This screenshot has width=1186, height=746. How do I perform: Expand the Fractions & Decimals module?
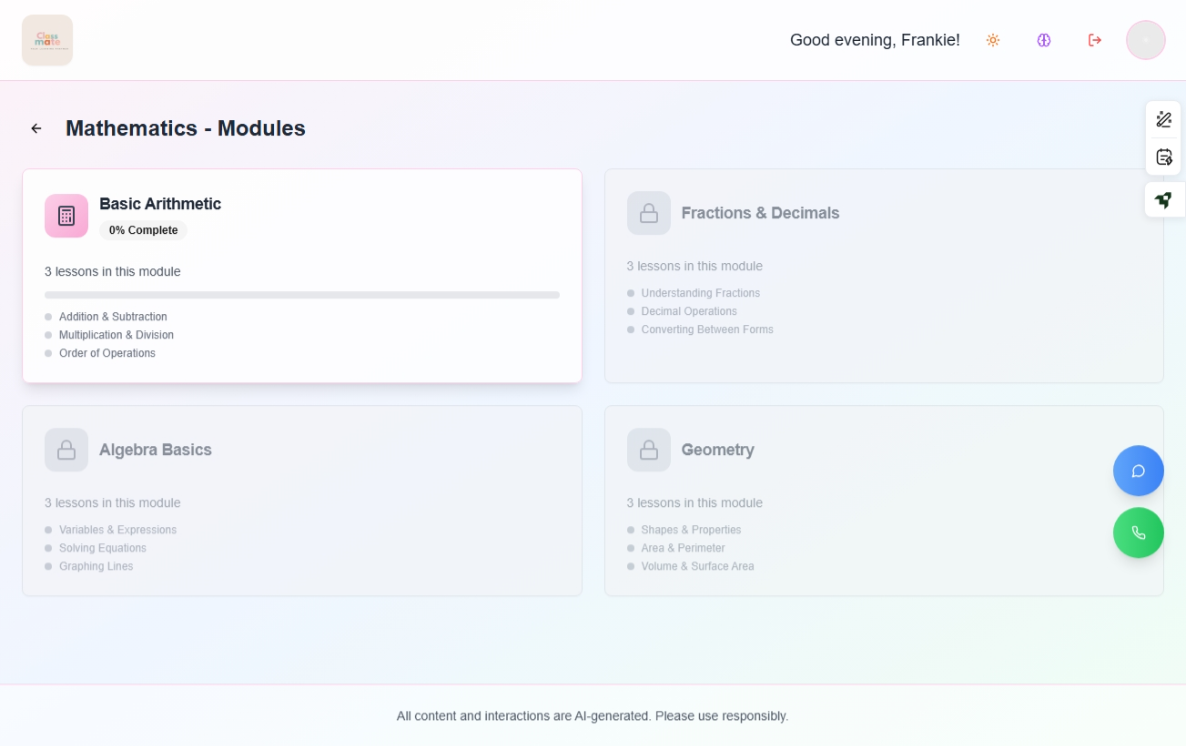(883, 275)
